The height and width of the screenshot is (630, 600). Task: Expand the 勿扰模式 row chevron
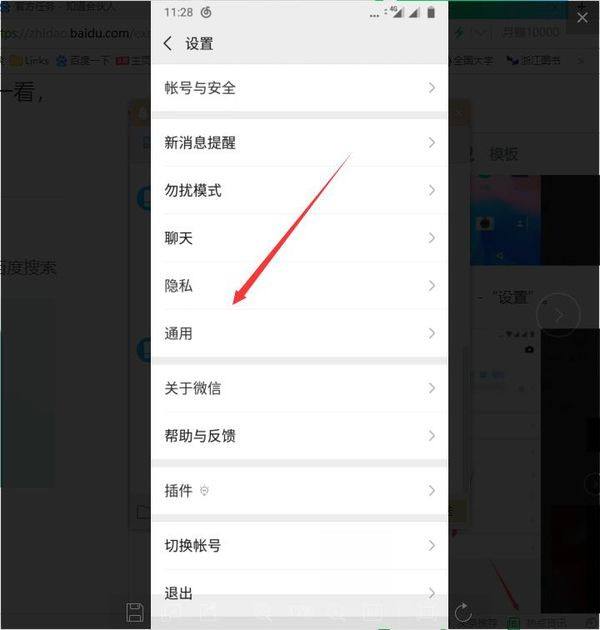tap(431, 190)
